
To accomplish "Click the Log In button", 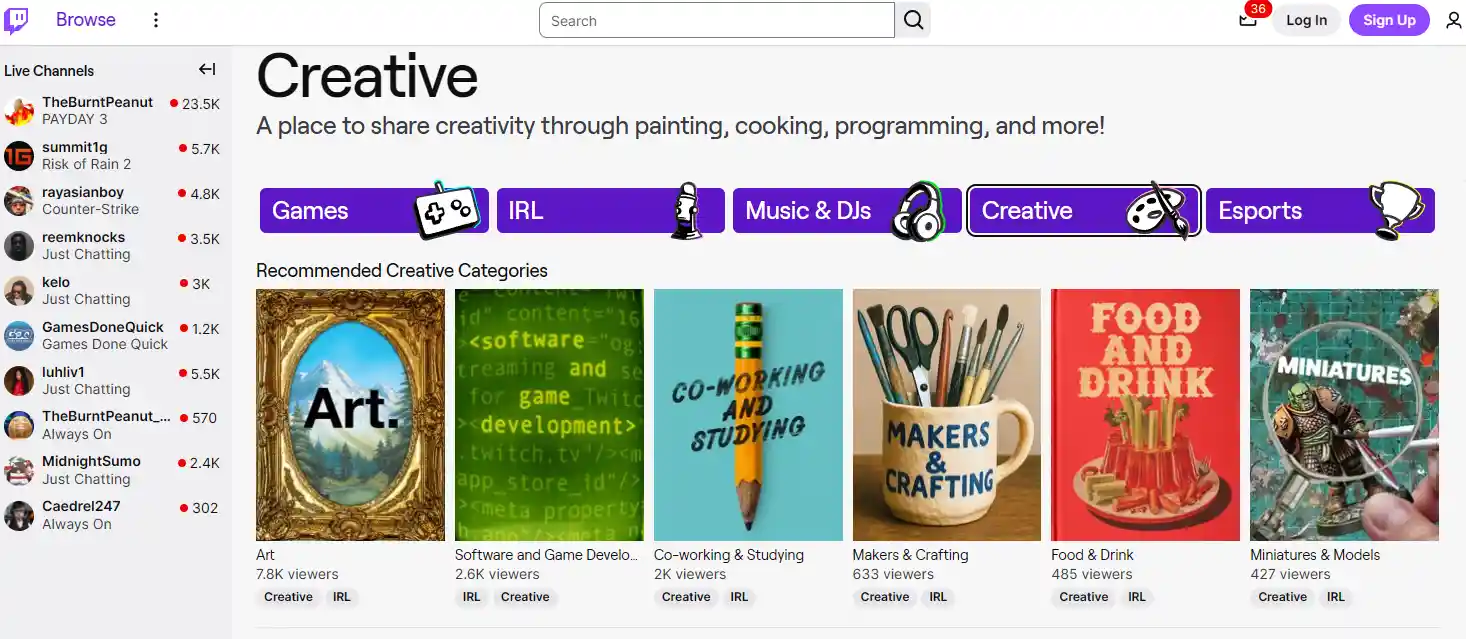I will (1306, 20).
